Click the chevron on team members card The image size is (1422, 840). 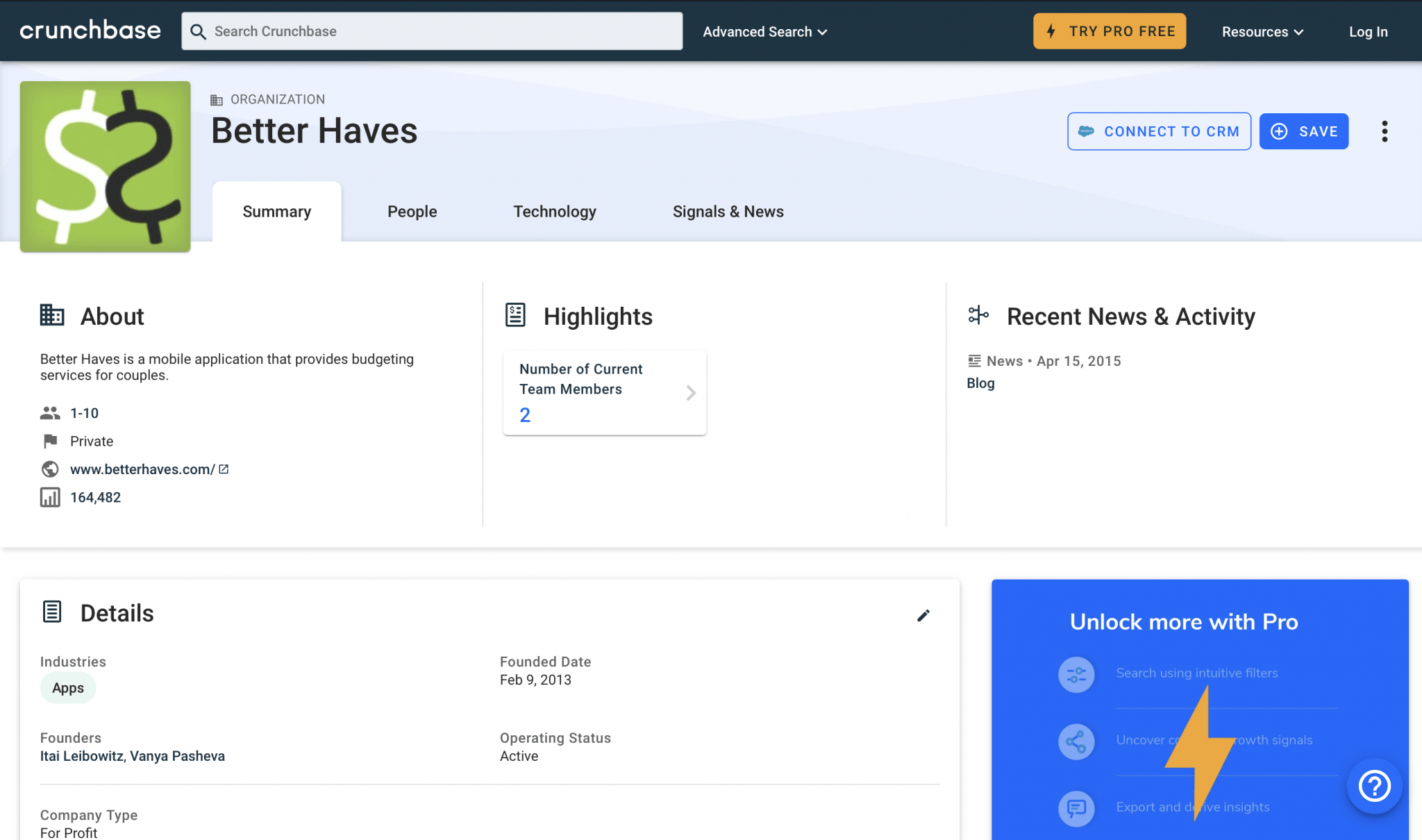coord(691,393)
